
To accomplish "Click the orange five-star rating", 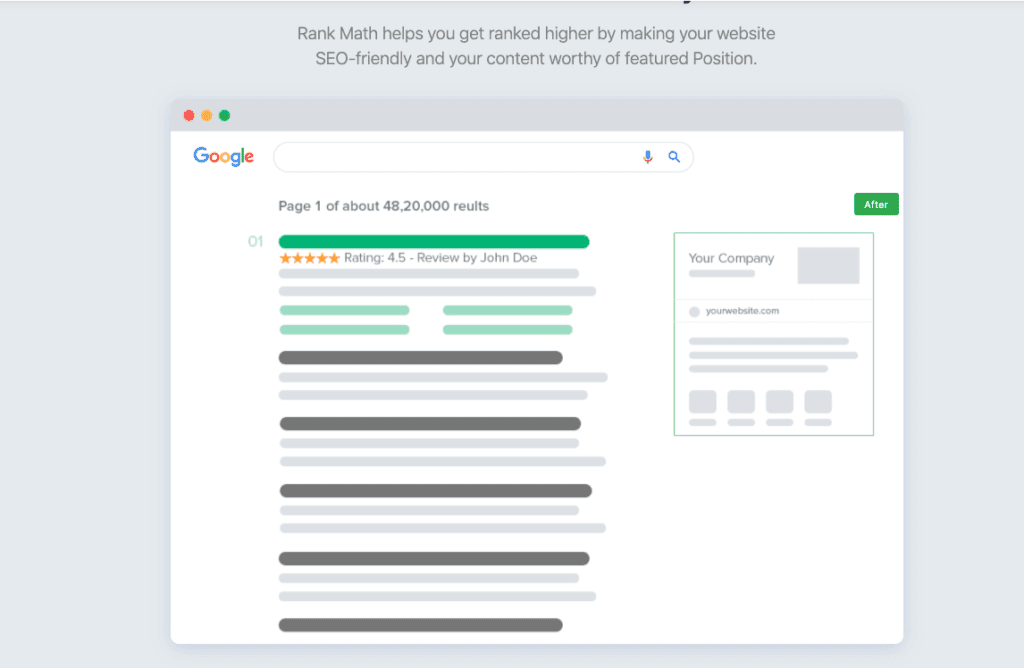I will tap(310, 258).
